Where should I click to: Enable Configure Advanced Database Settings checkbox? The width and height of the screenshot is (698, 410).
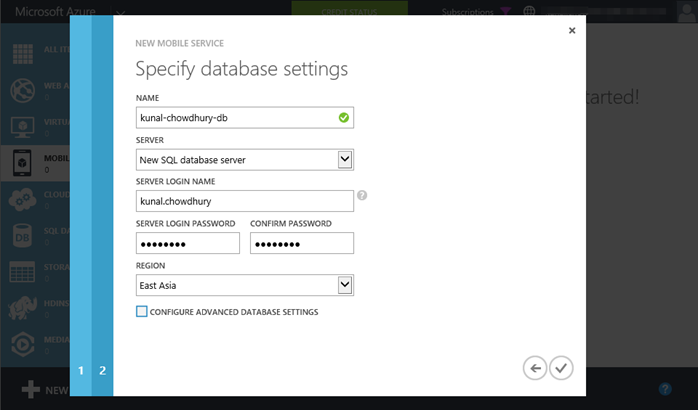tap(142, 312)
